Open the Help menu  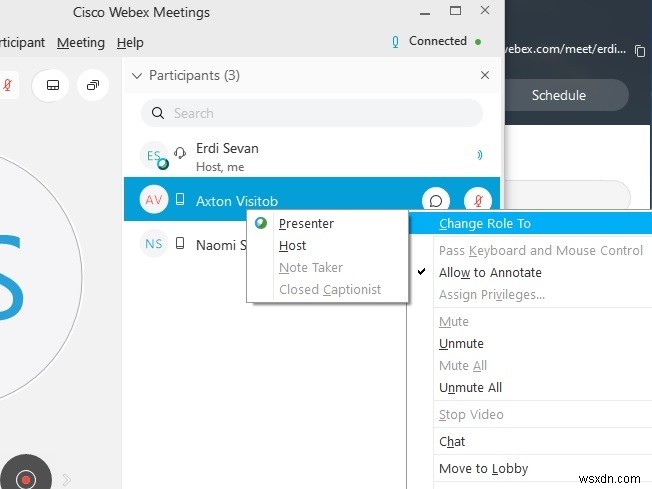coord(130,43)
